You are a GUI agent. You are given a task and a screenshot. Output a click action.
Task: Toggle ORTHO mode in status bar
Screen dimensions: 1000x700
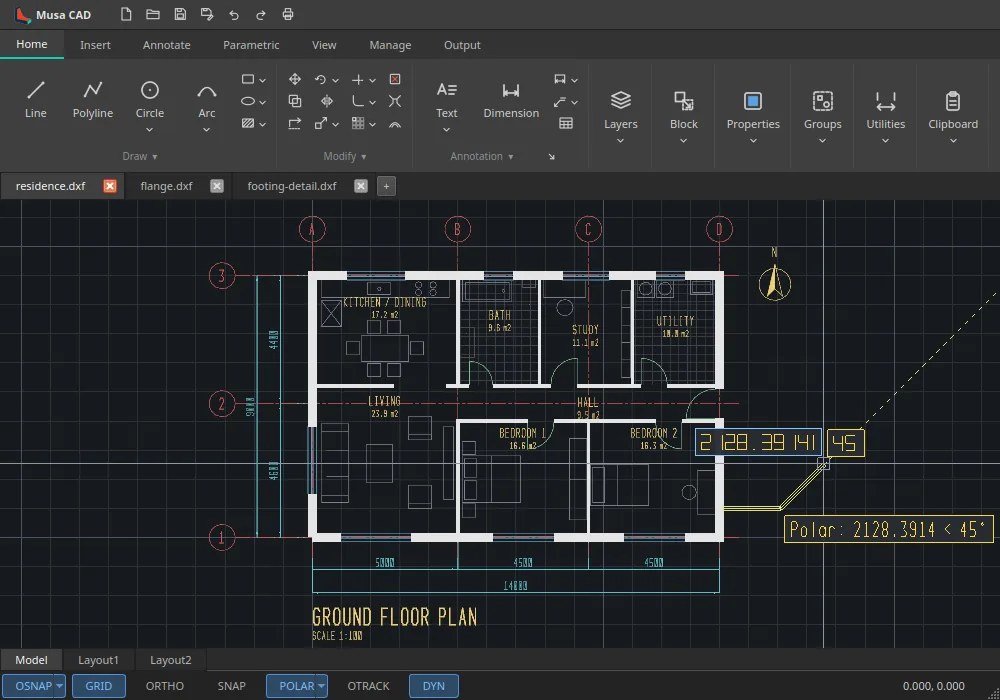165,686
